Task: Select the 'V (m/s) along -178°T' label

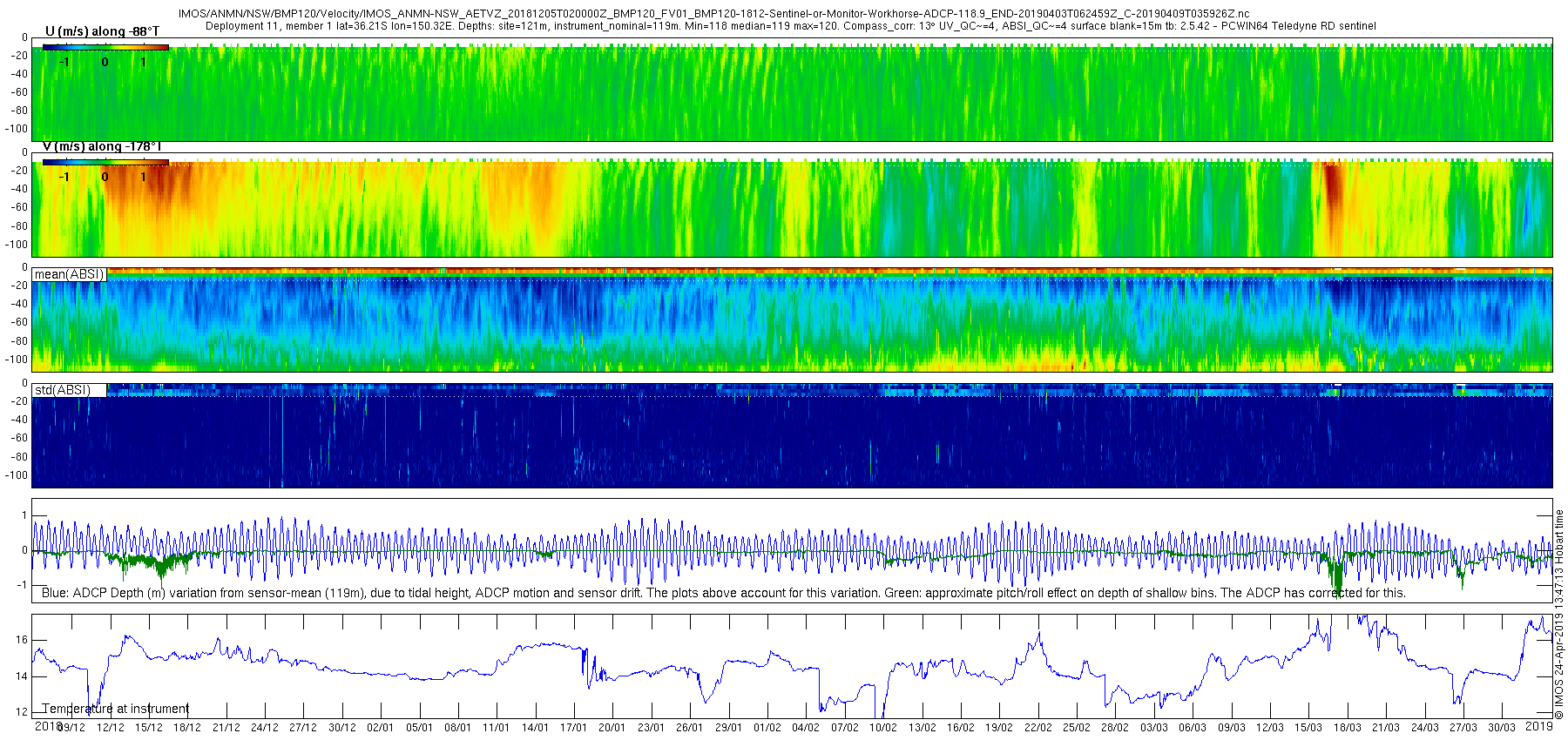Action: click(102, 146)
